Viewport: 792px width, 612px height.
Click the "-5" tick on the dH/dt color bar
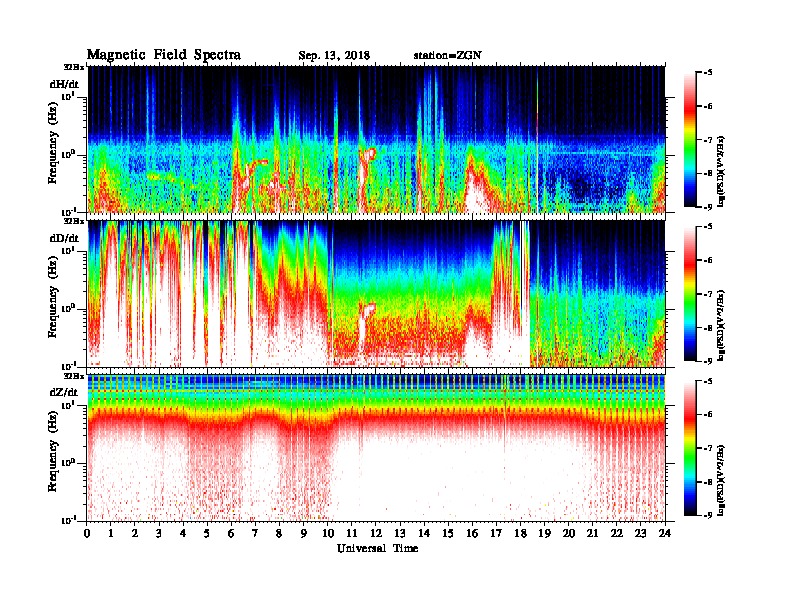point(708,73)
